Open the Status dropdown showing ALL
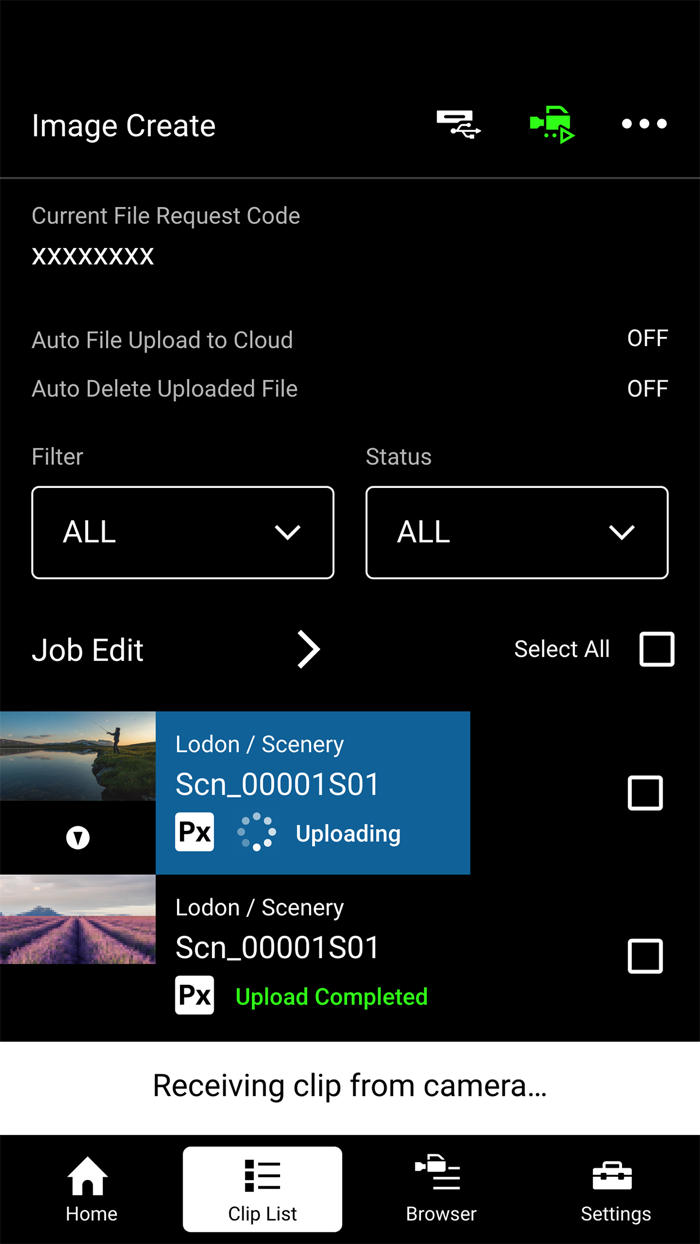This screenshot has width=700, height=1244. (x=516, y=532)
